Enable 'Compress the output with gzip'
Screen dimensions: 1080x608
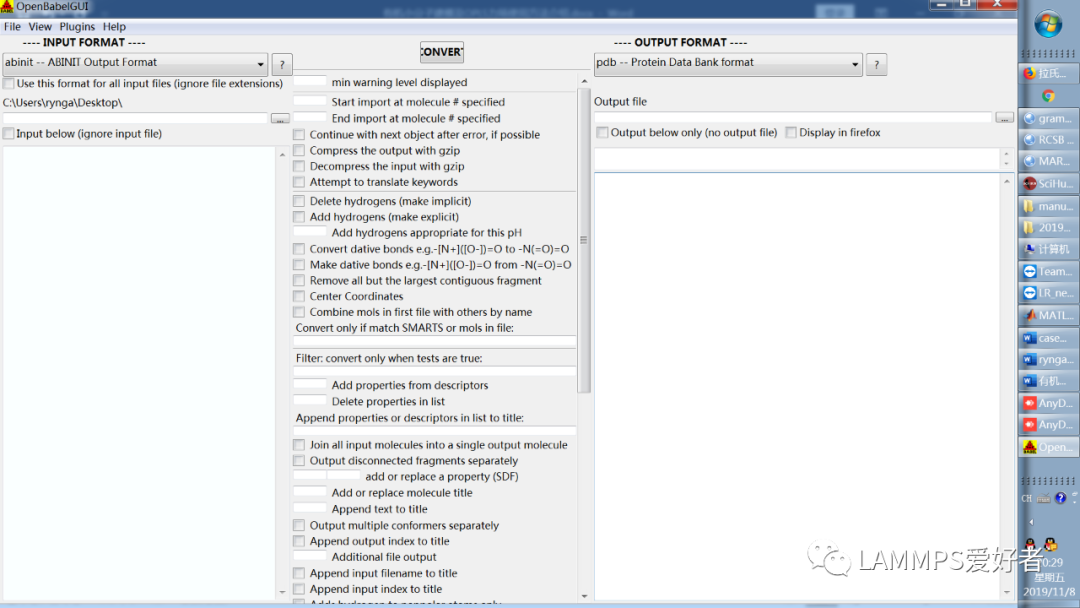click(x=299, y=150)
